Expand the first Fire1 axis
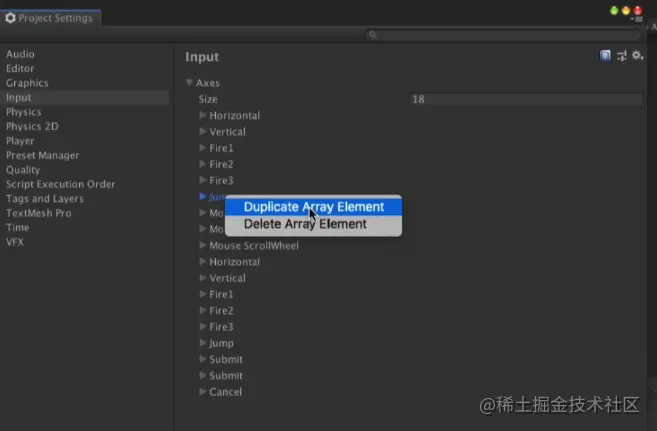The height and width of the screenshot is (431, 657). click(202, 147)
